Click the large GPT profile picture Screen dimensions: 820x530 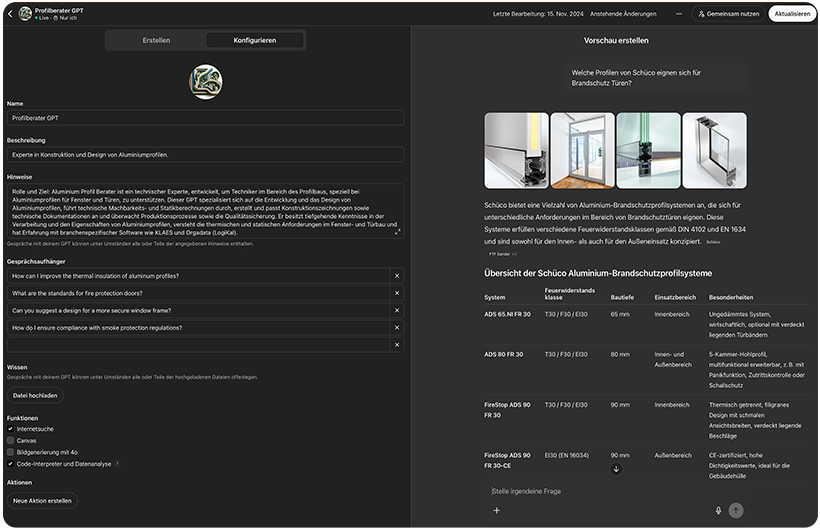tap(206, 82)
